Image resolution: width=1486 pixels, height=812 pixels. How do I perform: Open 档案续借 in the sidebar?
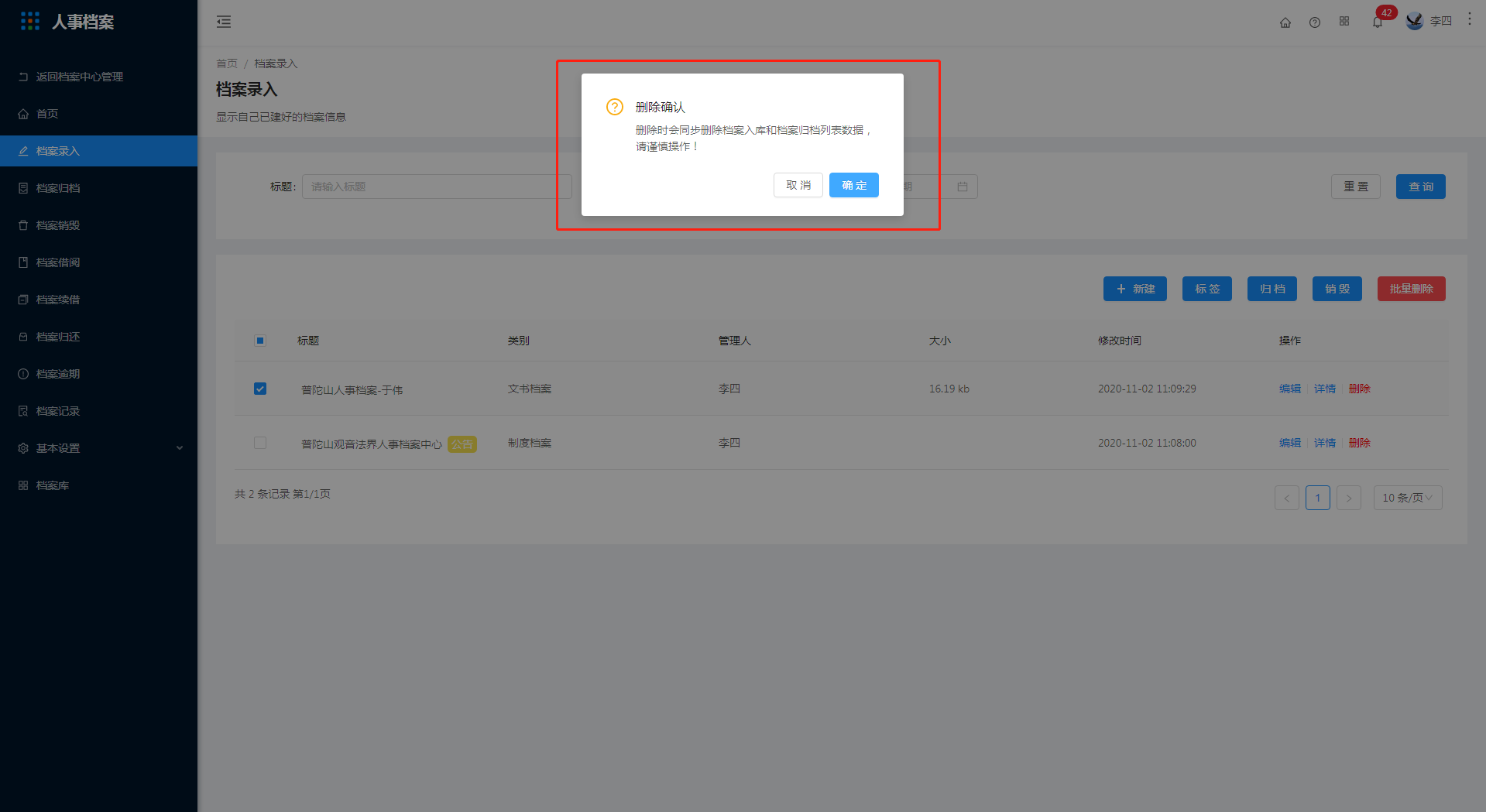coord(98,300)
